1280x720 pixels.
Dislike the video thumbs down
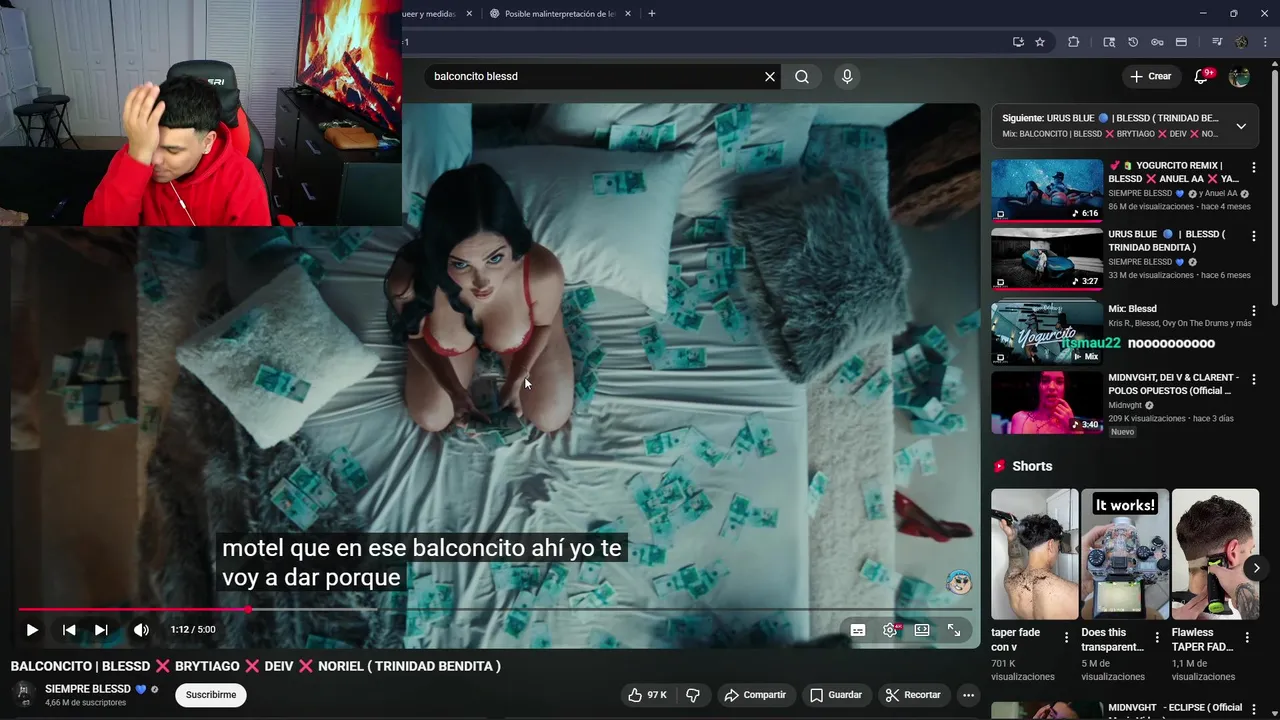point(692,695)
